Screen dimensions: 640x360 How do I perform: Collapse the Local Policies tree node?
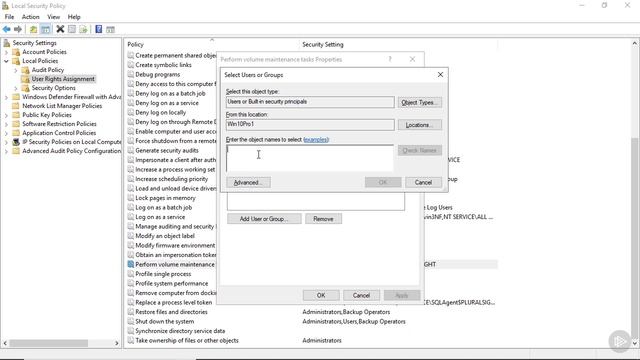pyautogui.click(x=7, y=61)
